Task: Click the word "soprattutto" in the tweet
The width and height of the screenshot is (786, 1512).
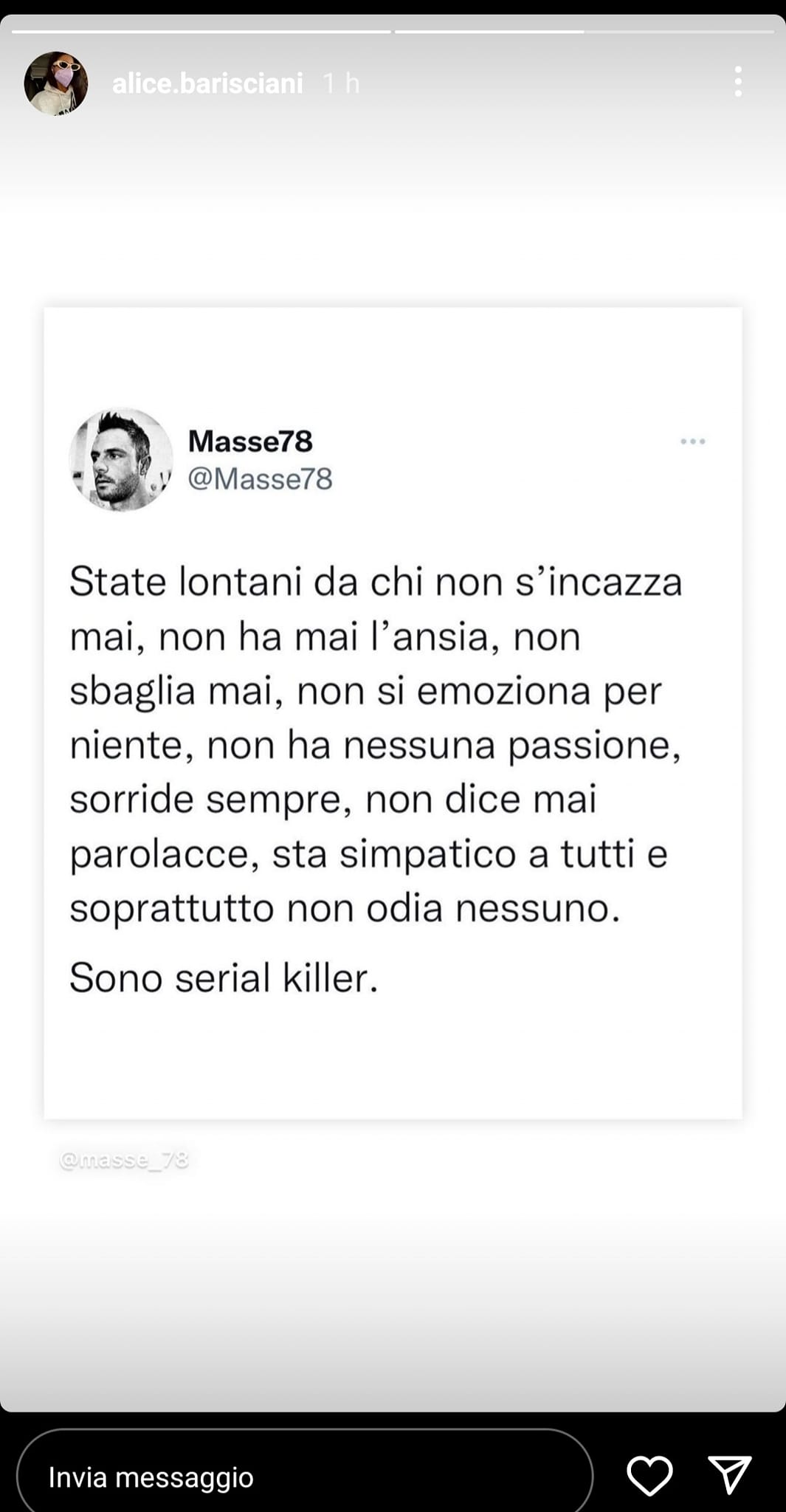Action: 172,909
